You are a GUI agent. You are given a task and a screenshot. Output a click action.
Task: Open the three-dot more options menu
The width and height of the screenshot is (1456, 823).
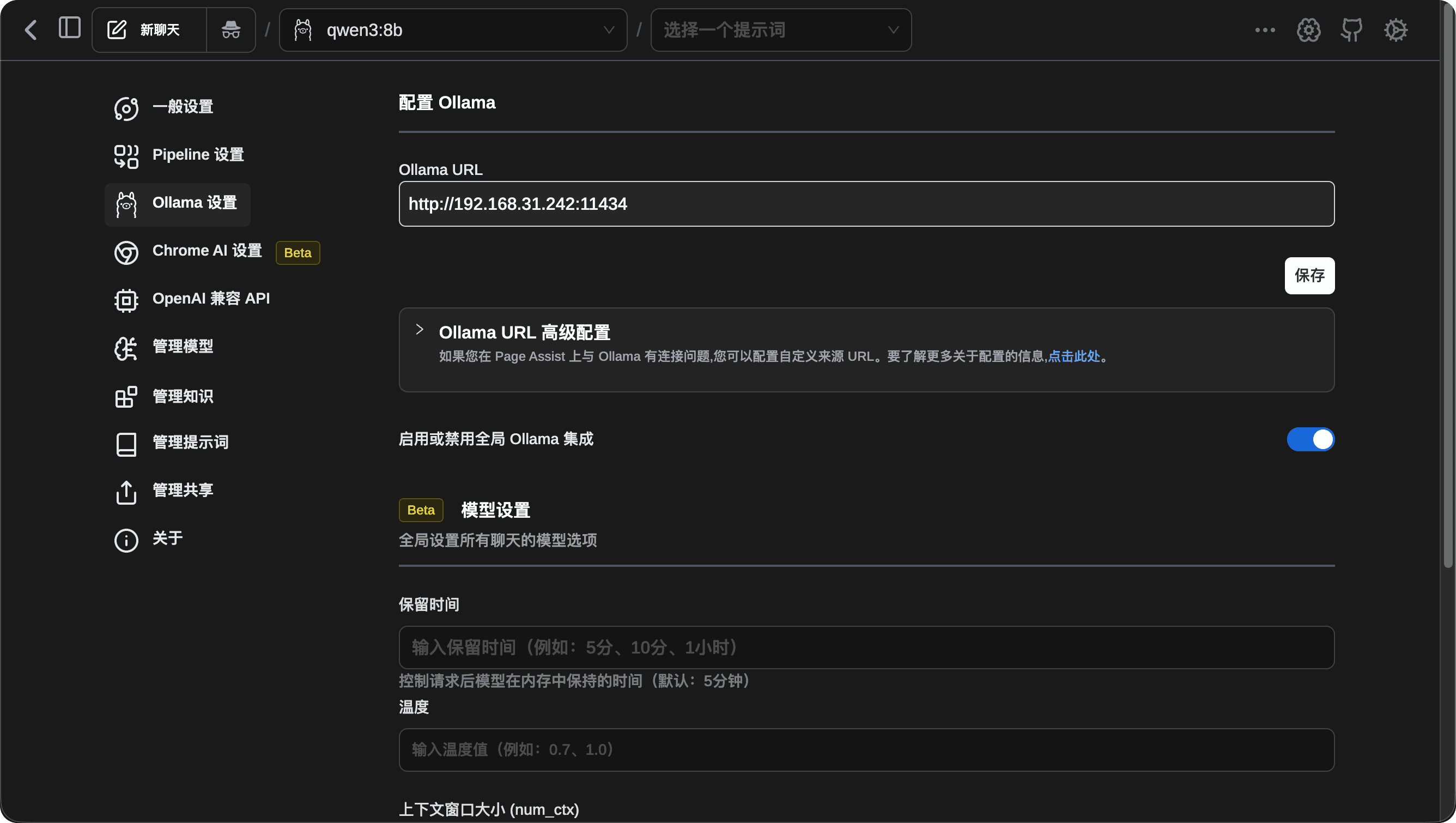click(x=1265, y=31)
